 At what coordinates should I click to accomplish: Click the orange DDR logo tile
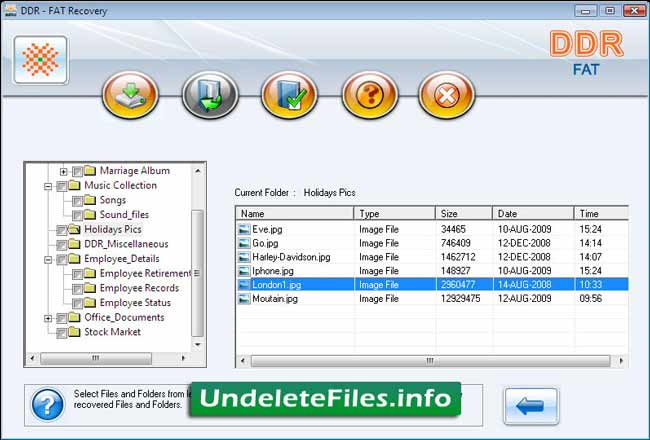point(41,60)
